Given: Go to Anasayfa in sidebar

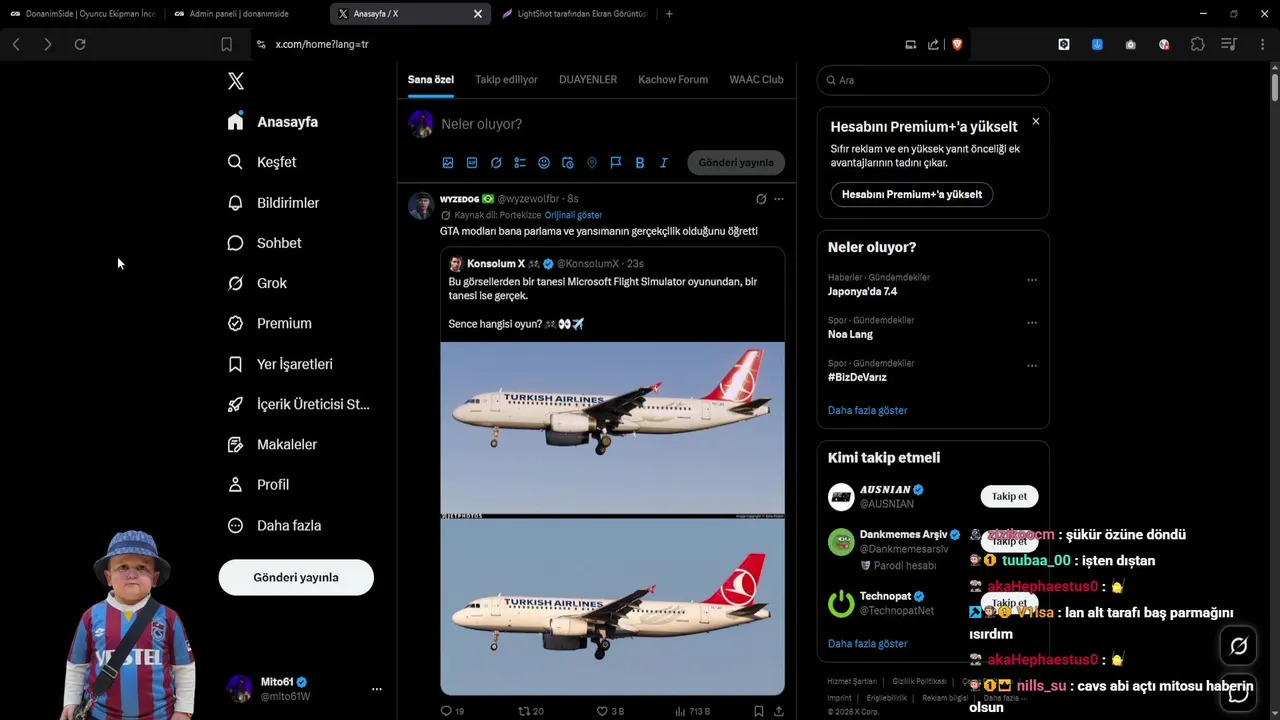Looking at the screenshot, I should pos(273,122).
